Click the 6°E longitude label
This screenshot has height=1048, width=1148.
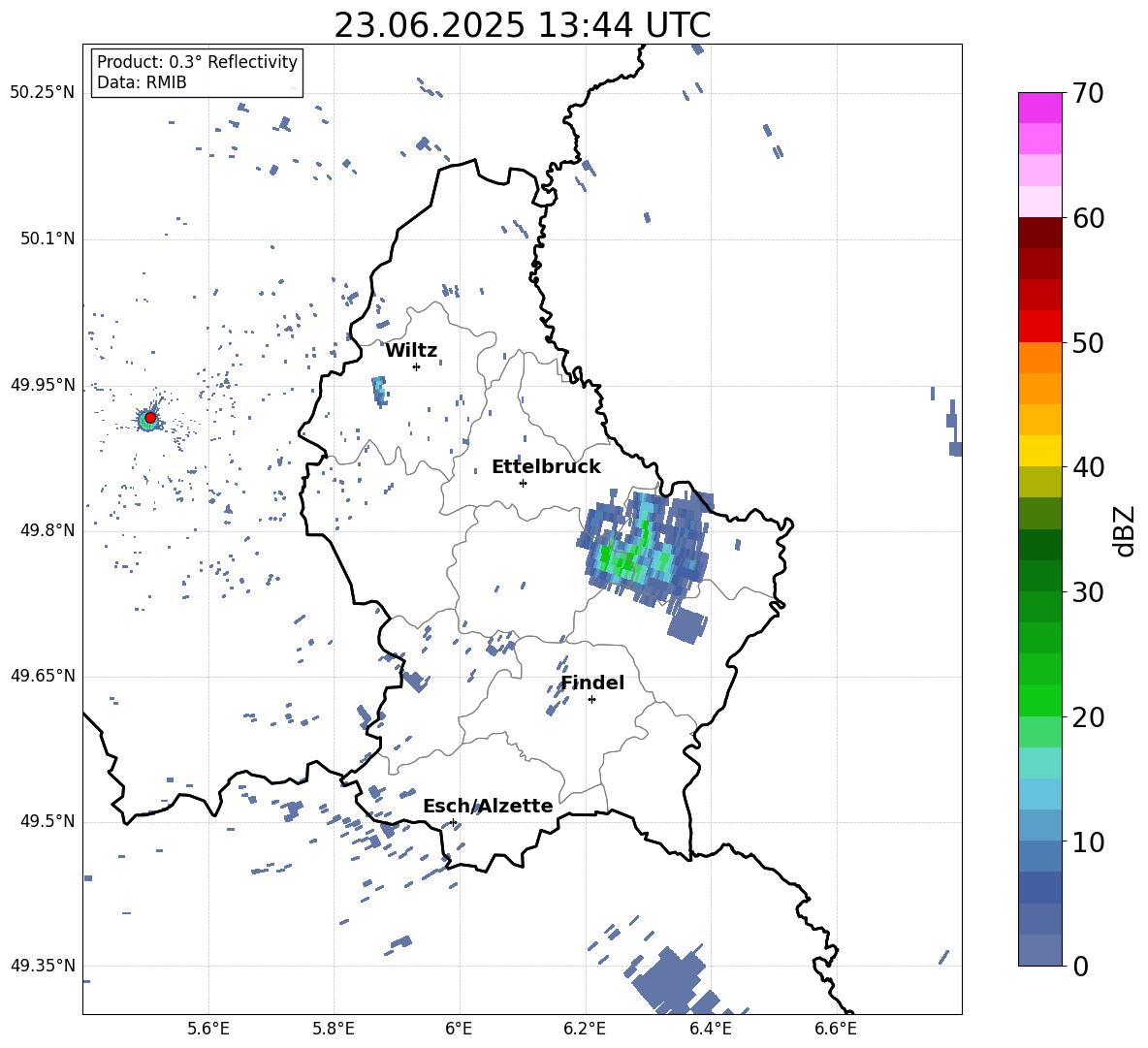459,1029
